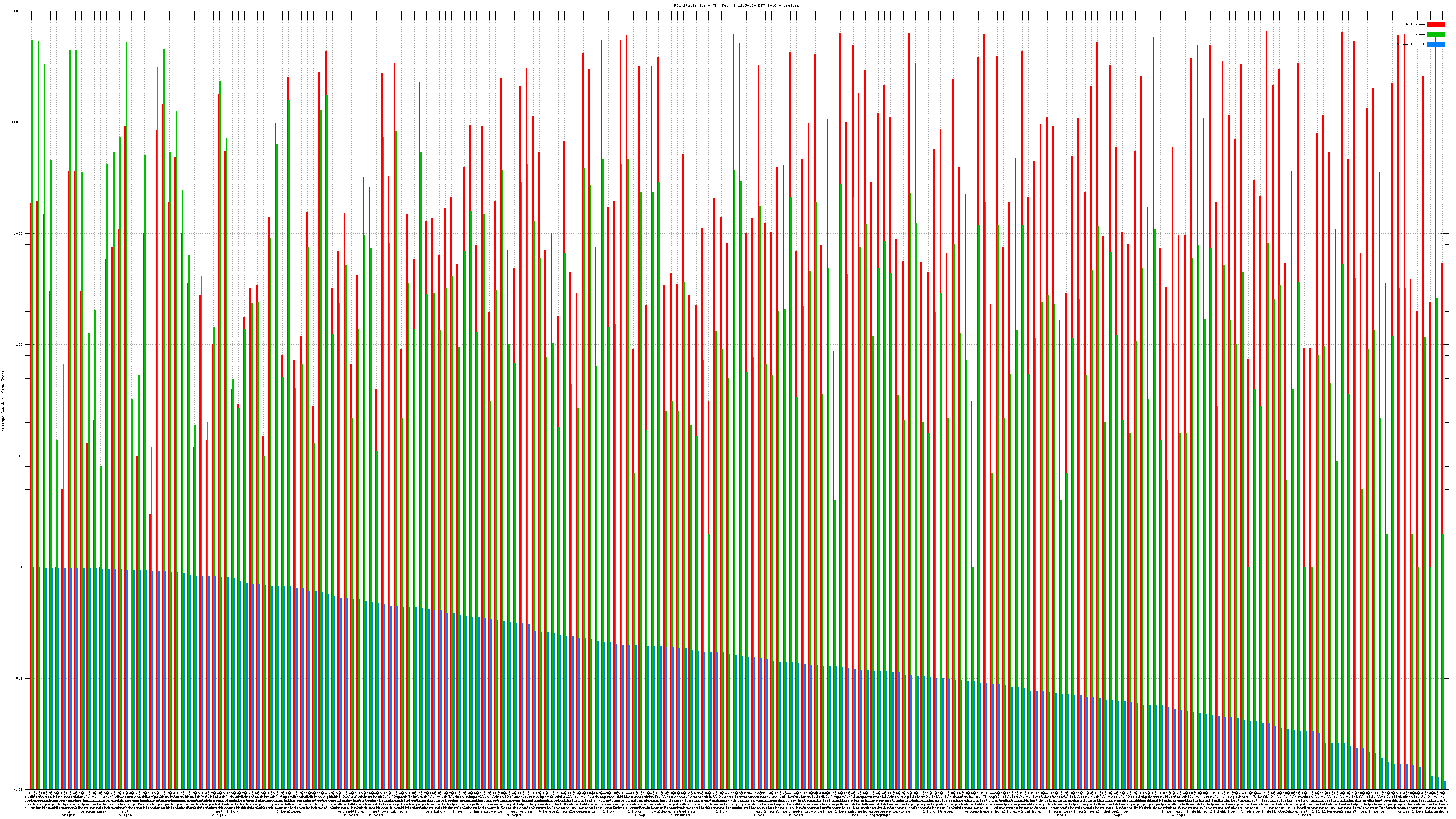Click the 10000 y-axis tick label
The width and height of the screenshot is (1456, 819).
point(18,123)
